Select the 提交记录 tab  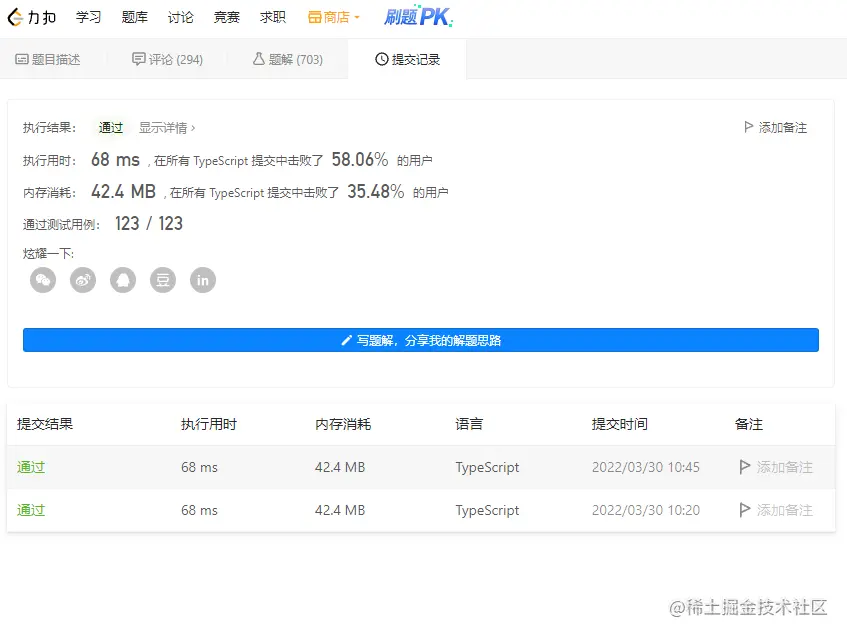click(x=407, y=59)
